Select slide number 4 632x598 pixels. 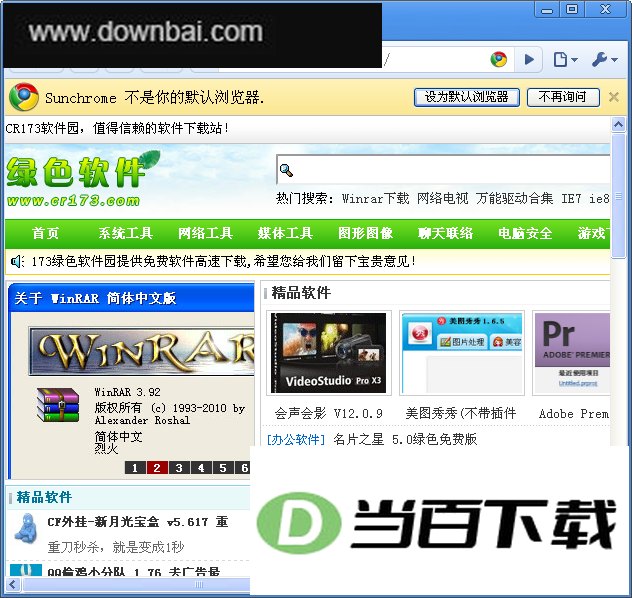pos(201,467)
